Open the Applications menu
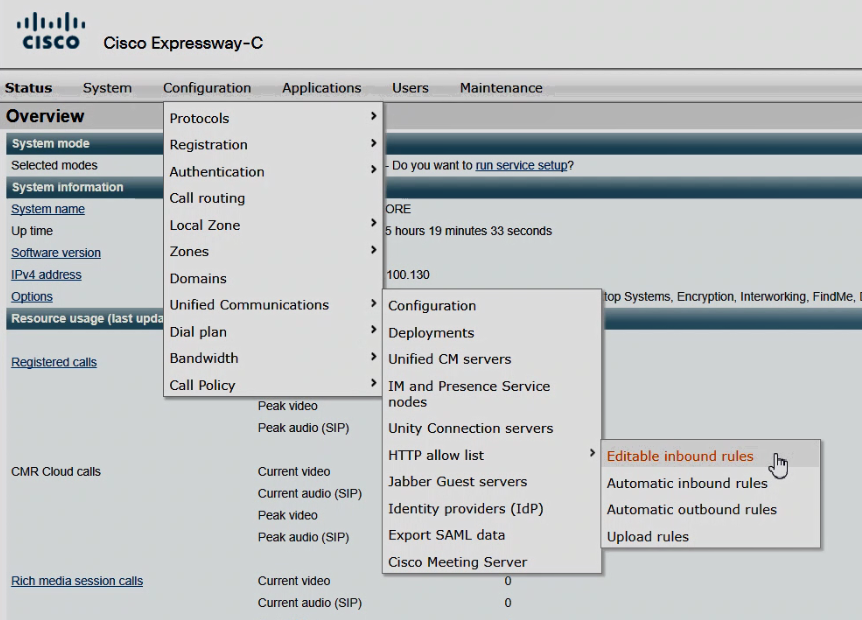862x620 pixels. click(321, 88)
